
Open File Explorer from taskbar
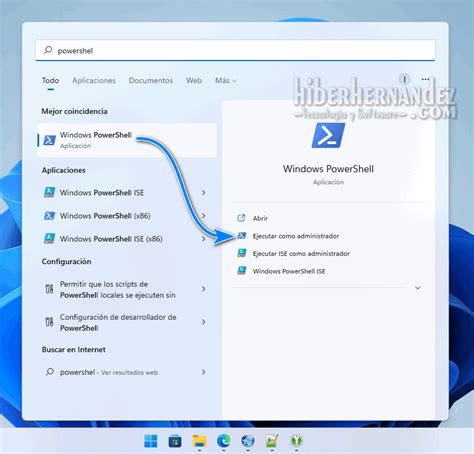pos(199,441)
